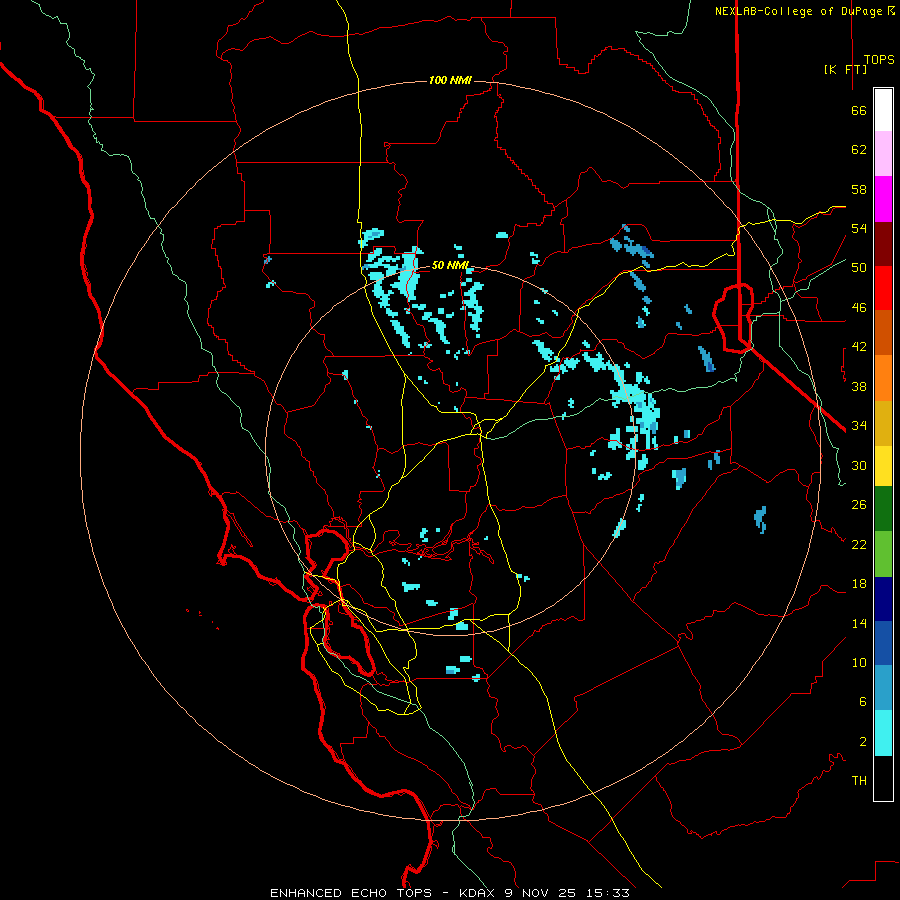Click the yellow 34 legend swatch
This screenshot has width=900, height=900.
point(883,465)
